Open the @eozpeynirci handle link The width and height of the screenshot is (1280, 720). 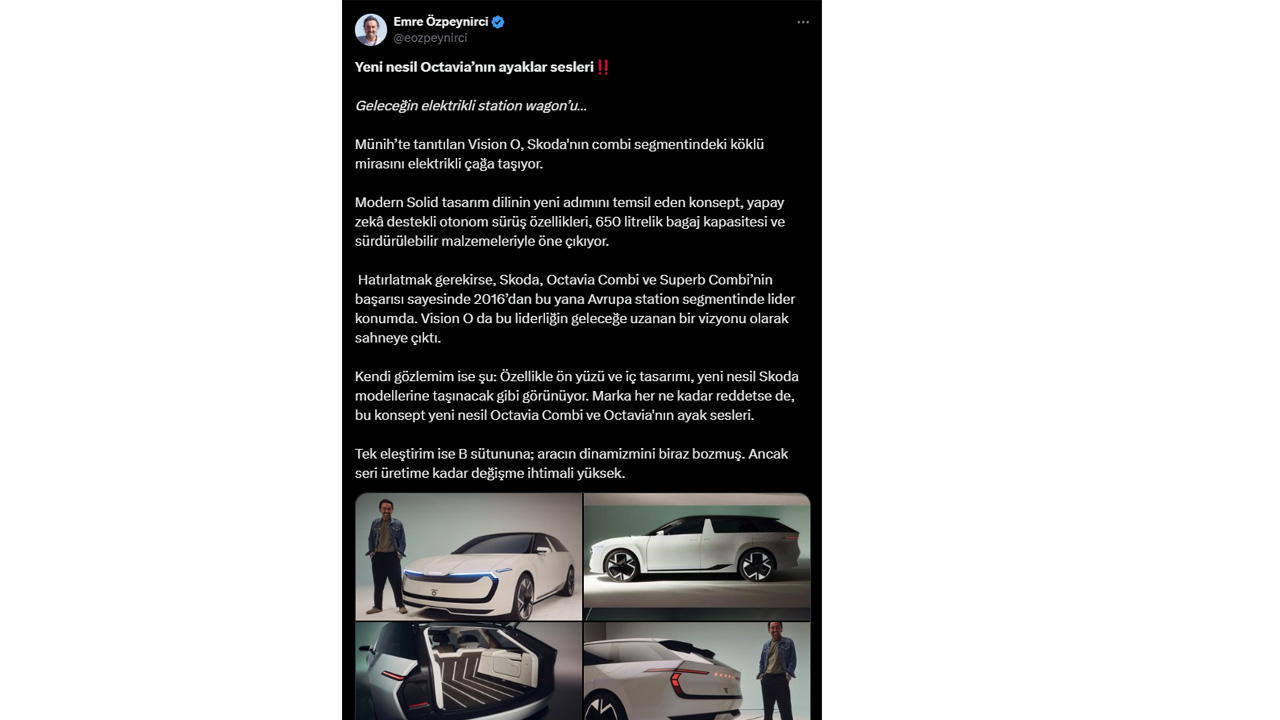(x=430, y=38)
